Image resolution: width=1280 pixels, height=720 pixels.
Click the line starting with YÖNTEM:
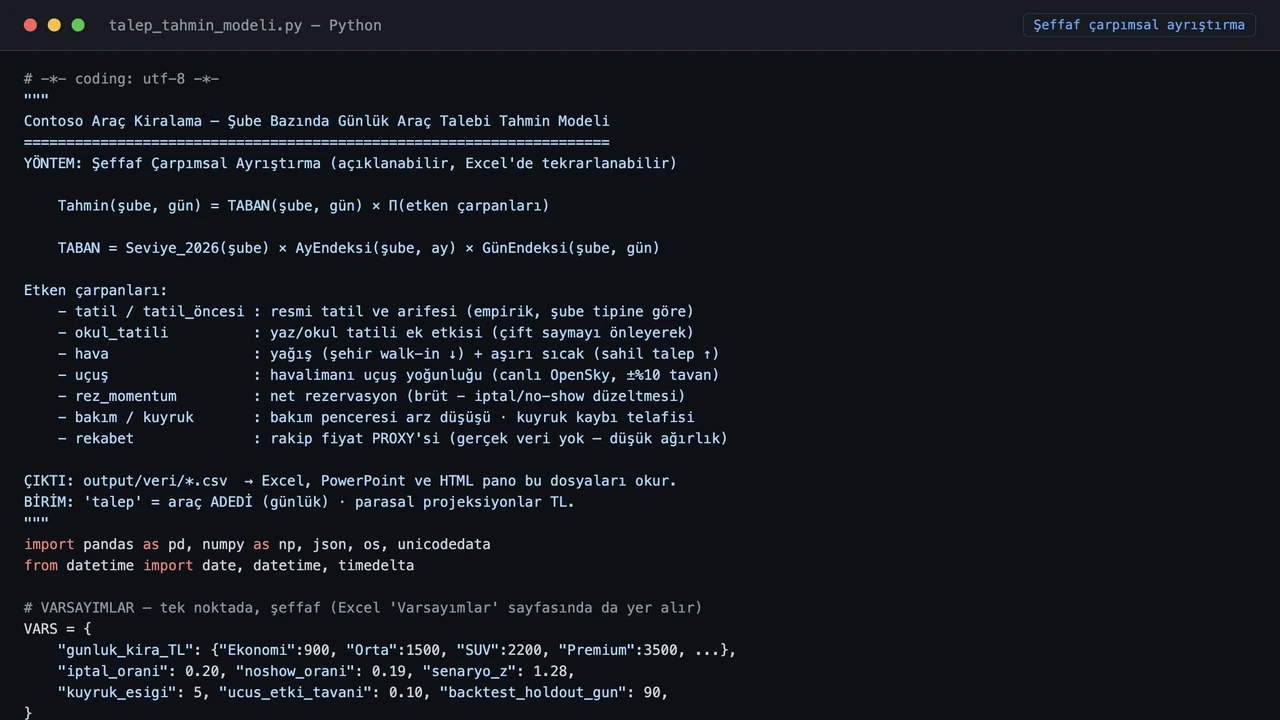(350, 163)
